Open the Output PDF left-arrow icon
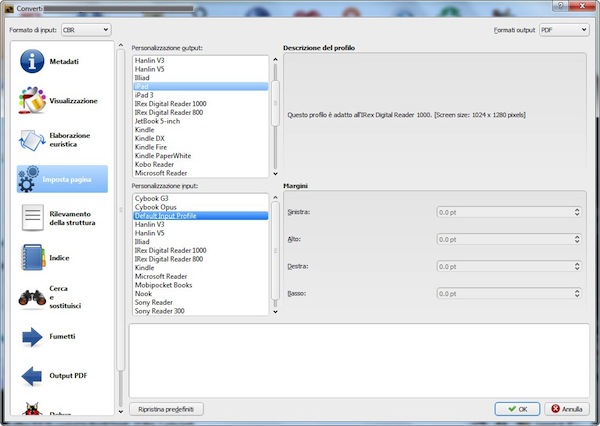Image resolution: width=600 pixels, height=426 pixels. [x=32, y=376]
